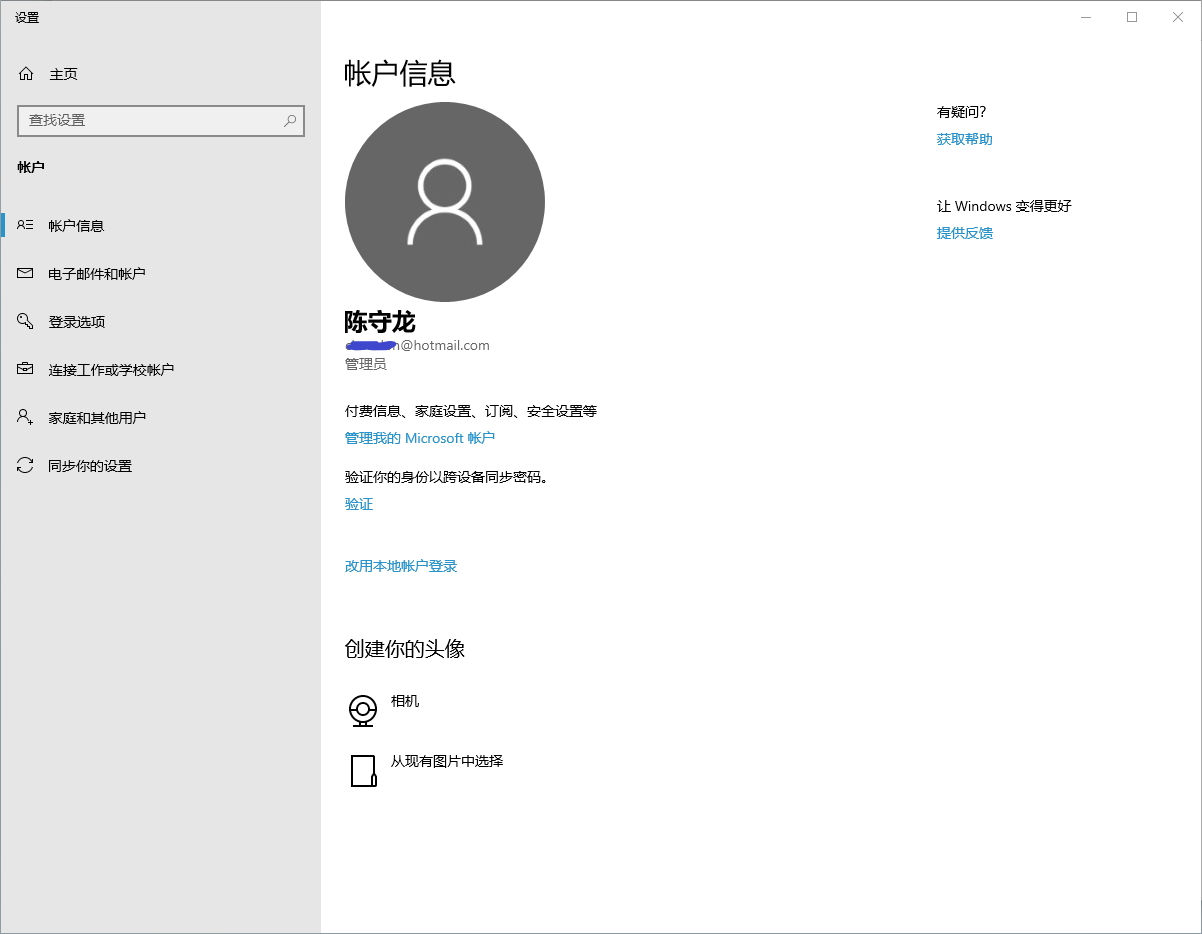The height and width of the screenshot is (934, 1202).
Task: Click the briefcase icon for 连接工作或学校帐户
Action: click(x=25, y=369)
